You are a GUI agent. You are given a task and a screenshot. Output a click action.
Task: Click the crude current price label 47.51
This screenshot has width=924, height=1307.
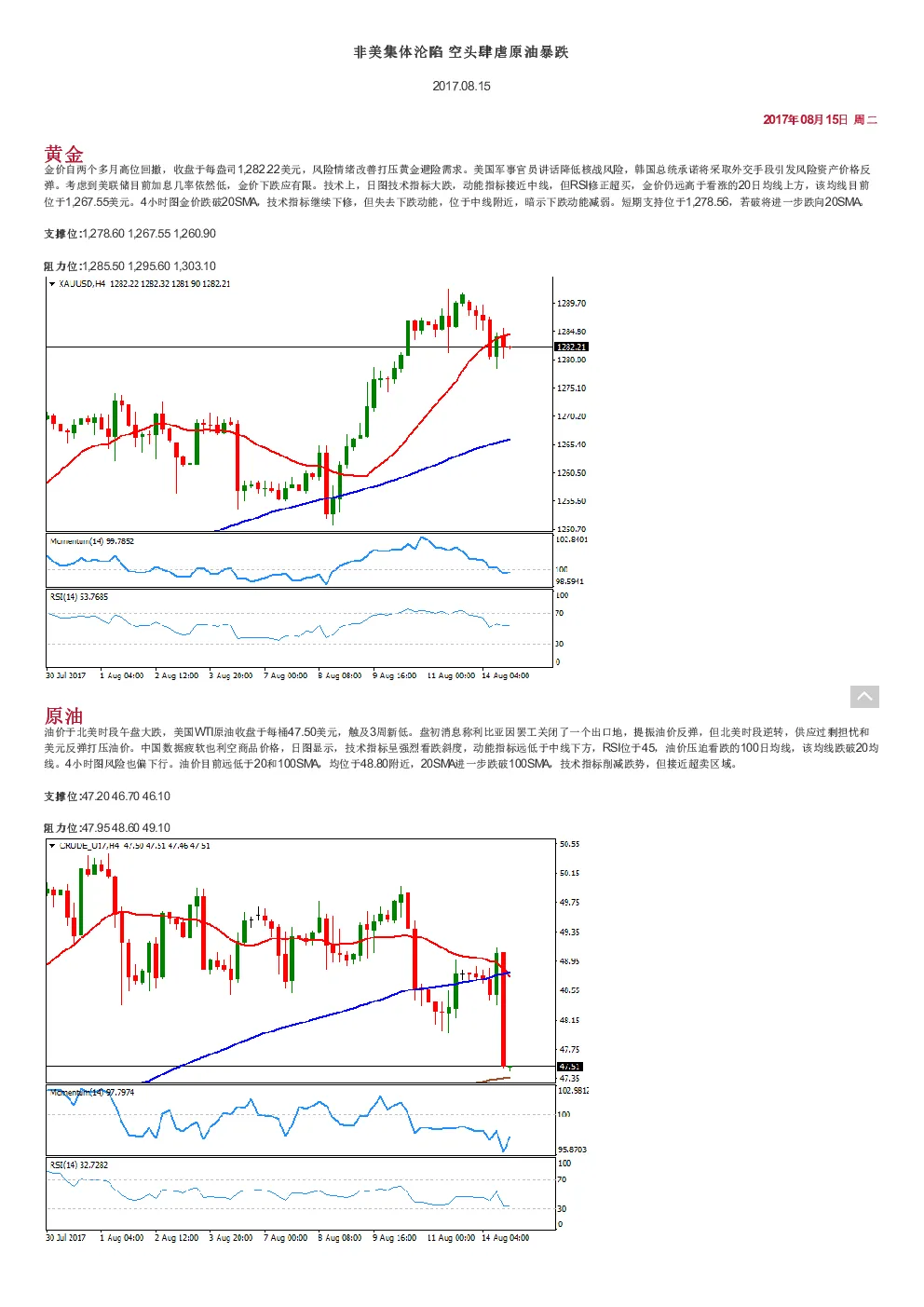point(569,1066)
